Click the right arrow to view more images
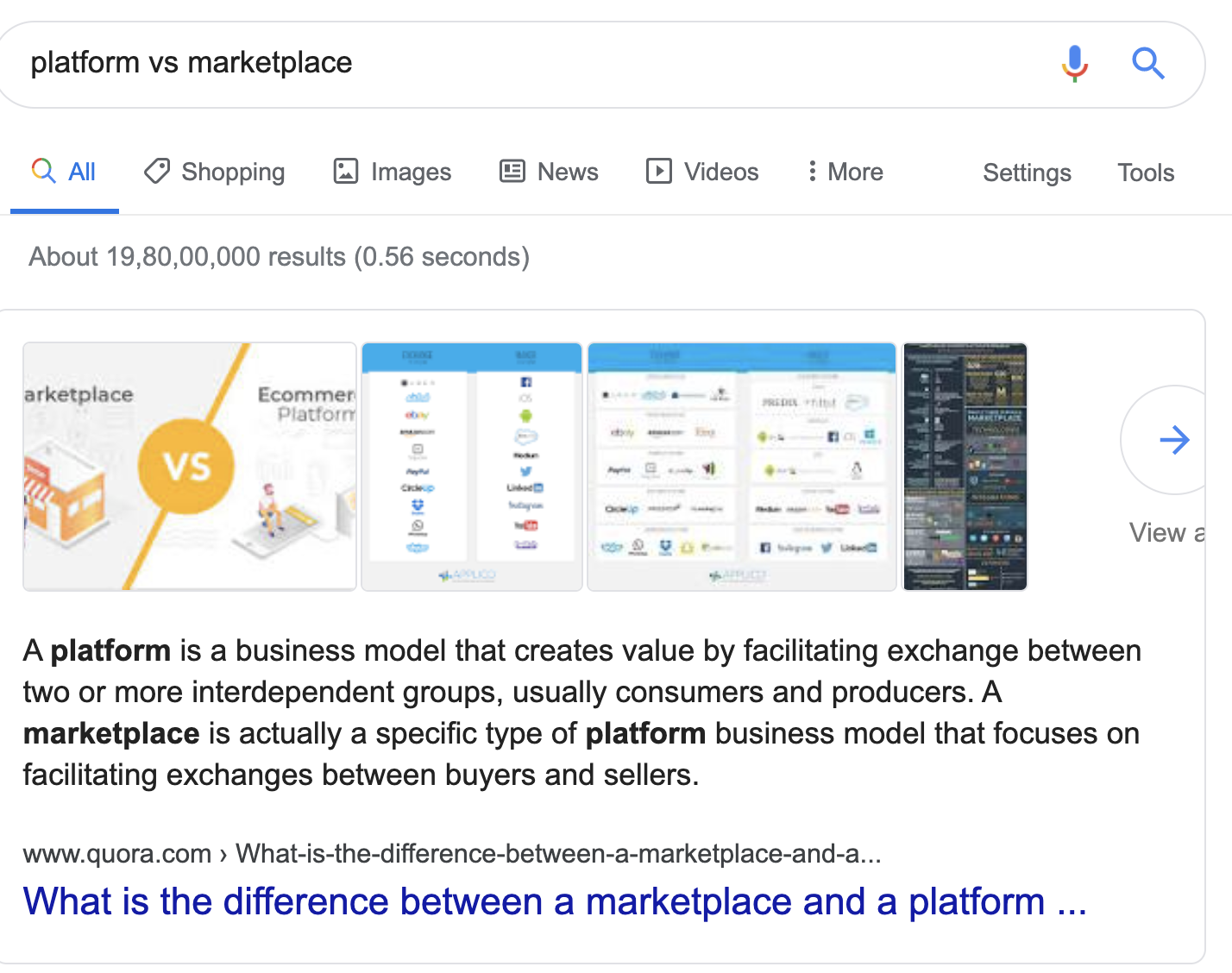The height and width of the screenshot is (973, 1232). [x=1175, y=440]
